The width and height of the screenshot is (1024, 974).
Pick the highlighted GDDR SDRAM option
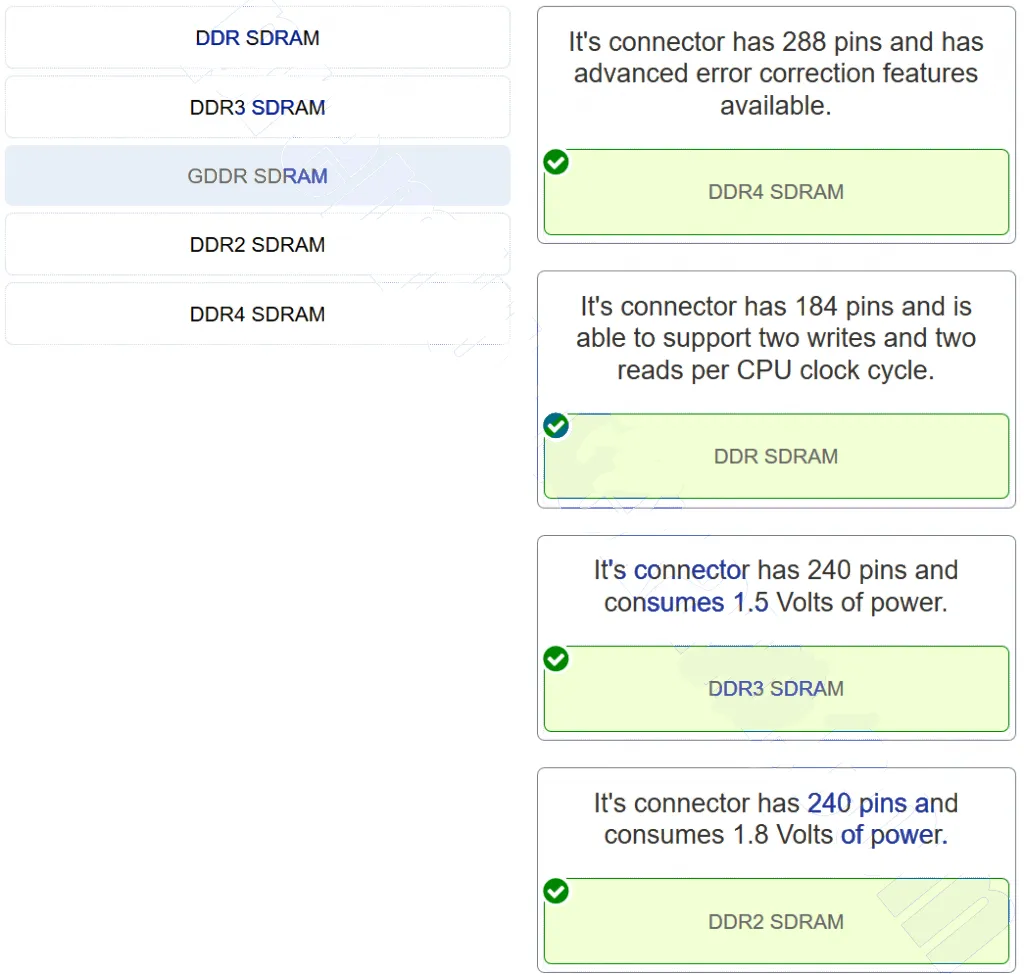[257, 176]
